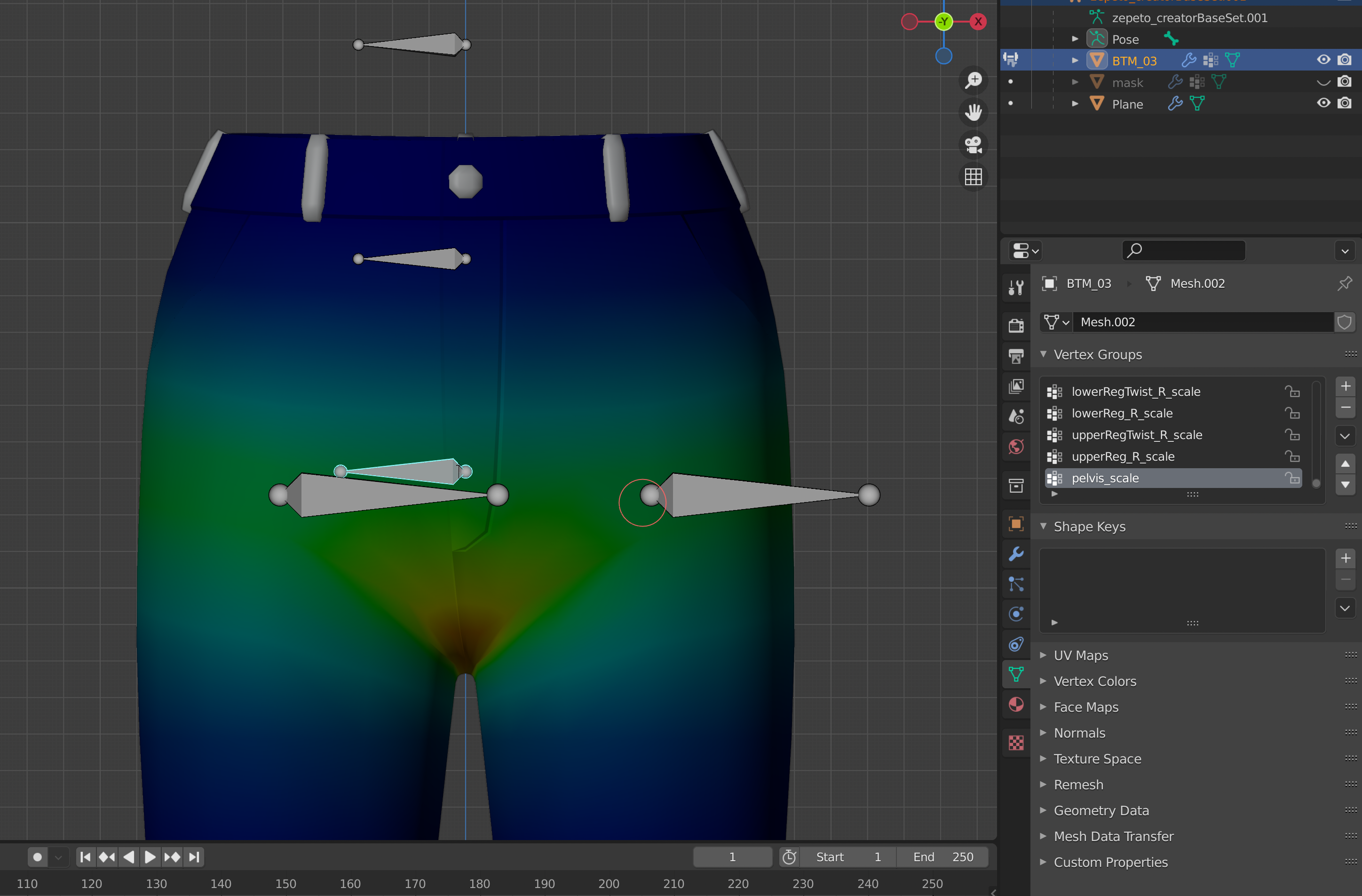Image resolution: width=1362 pixels, height=896 pixels.
Task: Click the pin icon in properties header
Action: 1344,283
